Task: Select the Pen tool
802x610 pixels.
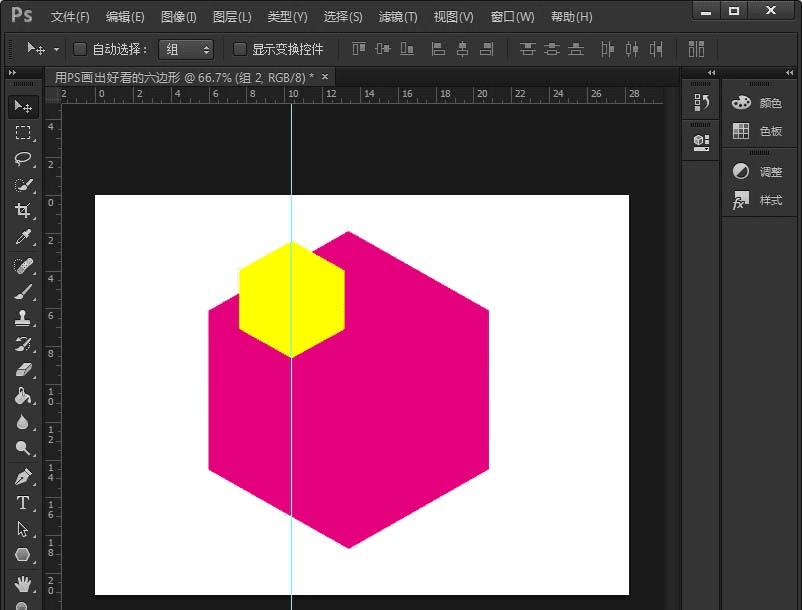Action: point(23,476)
